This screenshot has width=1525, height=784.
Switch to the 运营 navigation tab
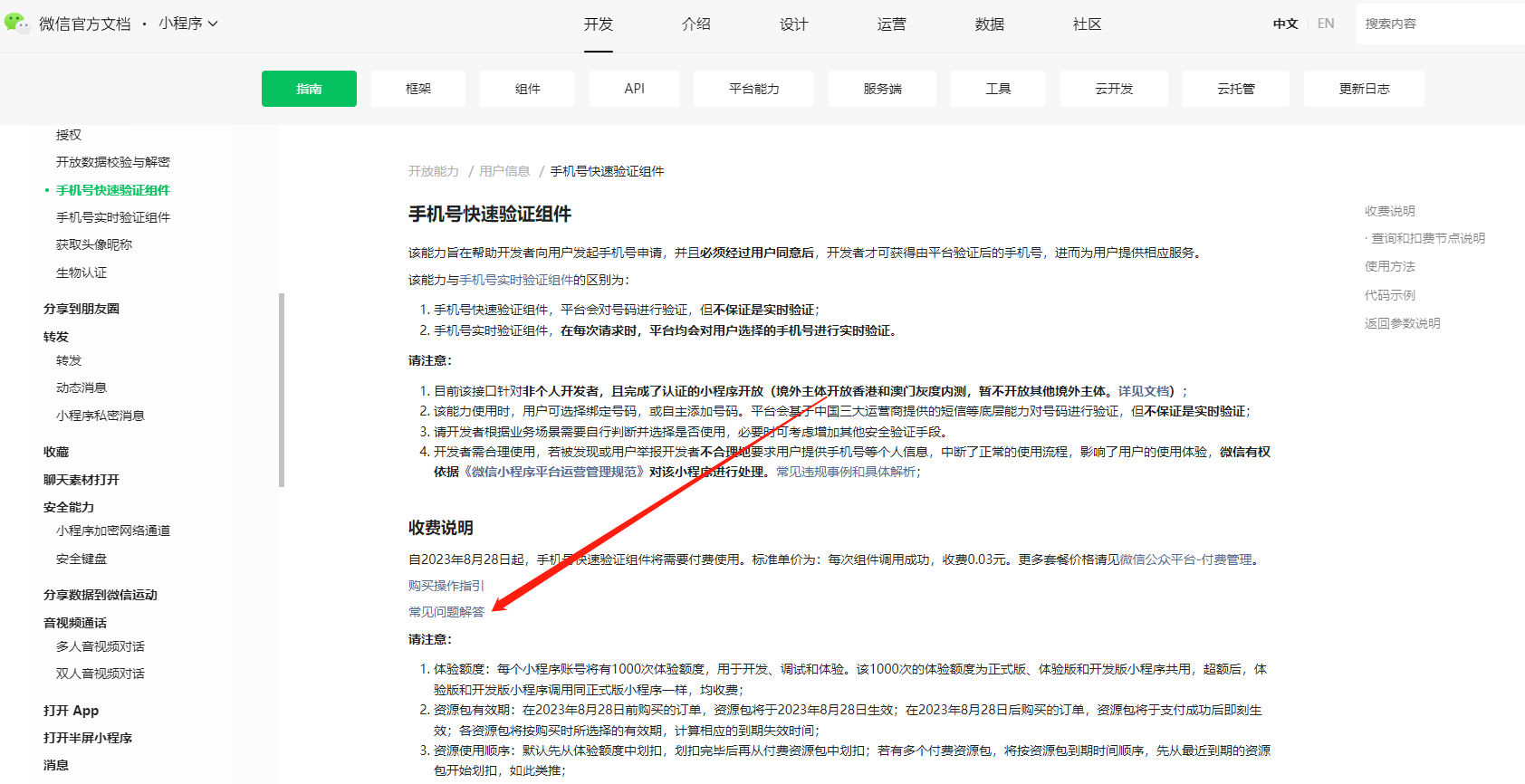click(892, 24)
